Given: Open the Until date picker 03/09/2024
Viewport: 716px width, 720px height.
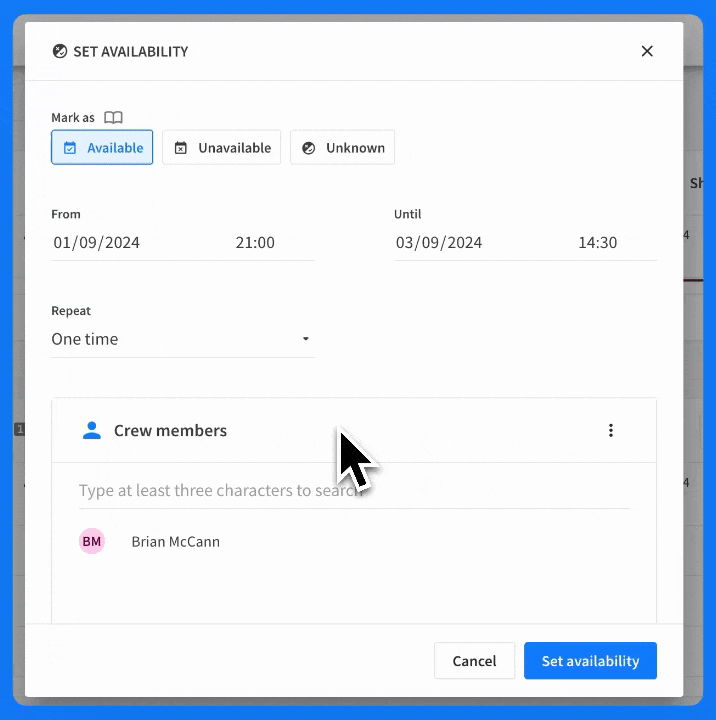Looking at the screenshot, I should coord(439,242).
